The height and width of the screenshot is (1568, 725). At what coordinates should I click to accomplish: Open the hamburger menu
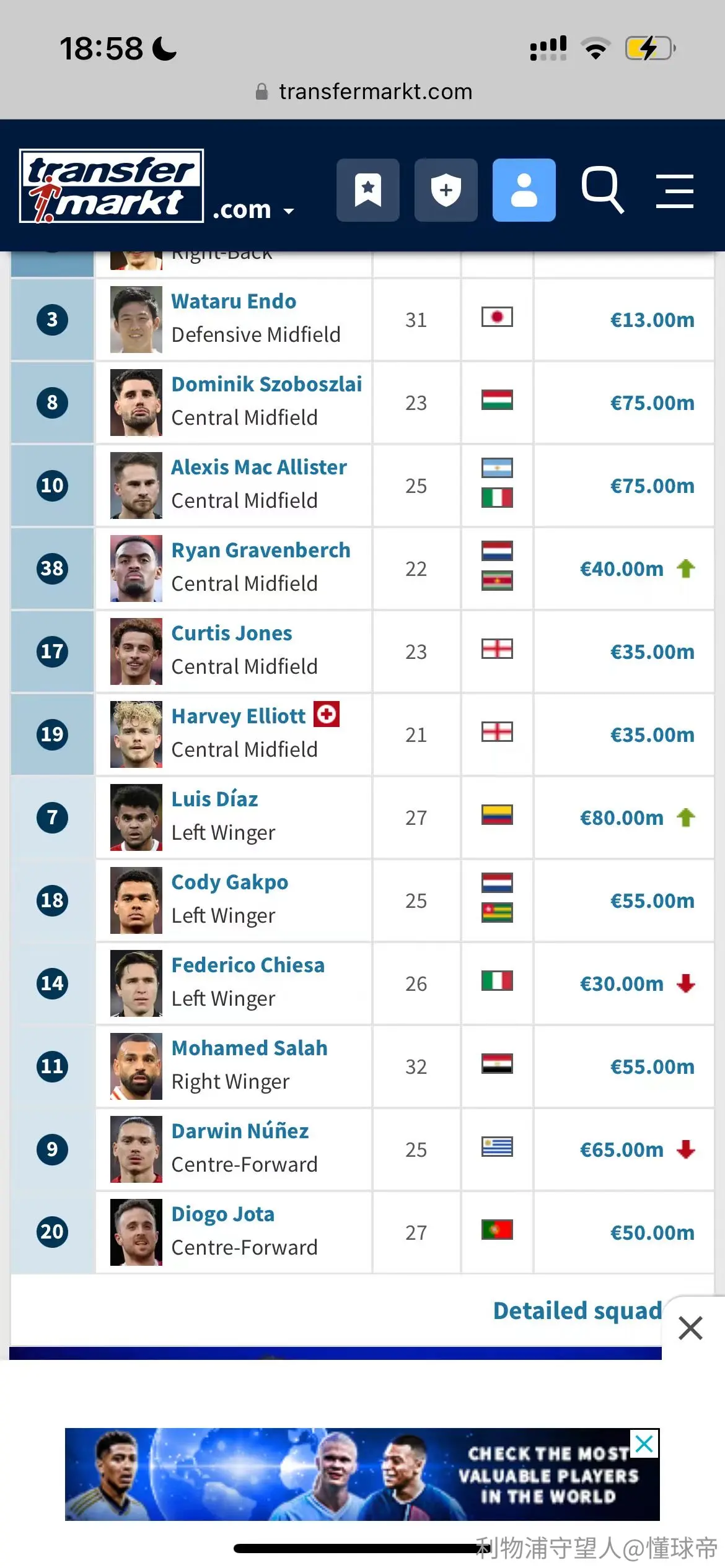point(675,191)
